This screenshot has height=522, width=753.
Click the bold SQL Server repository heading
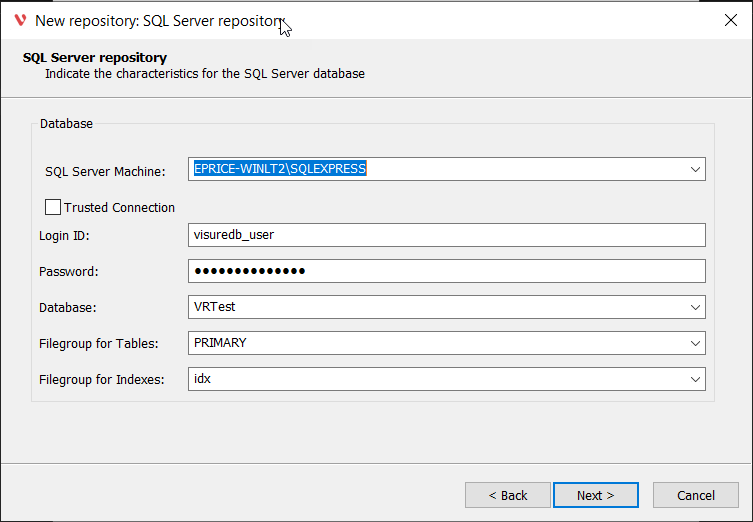pyautogui.click(x=95, y=57)
